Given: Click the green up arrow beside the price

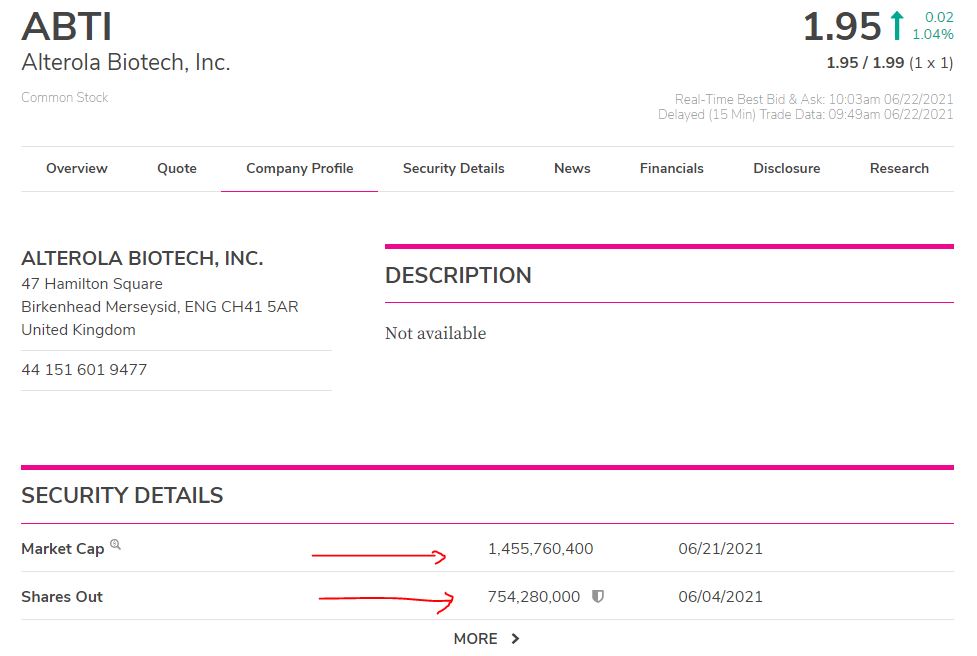Looking at the screenshot, I should point(897,27).
